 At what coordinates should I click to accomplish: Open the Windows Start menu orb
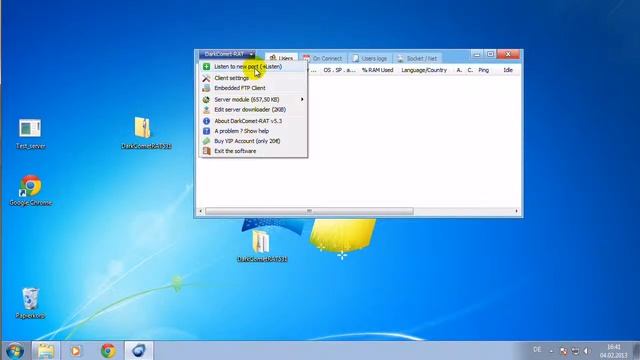[x=15, y=351]
